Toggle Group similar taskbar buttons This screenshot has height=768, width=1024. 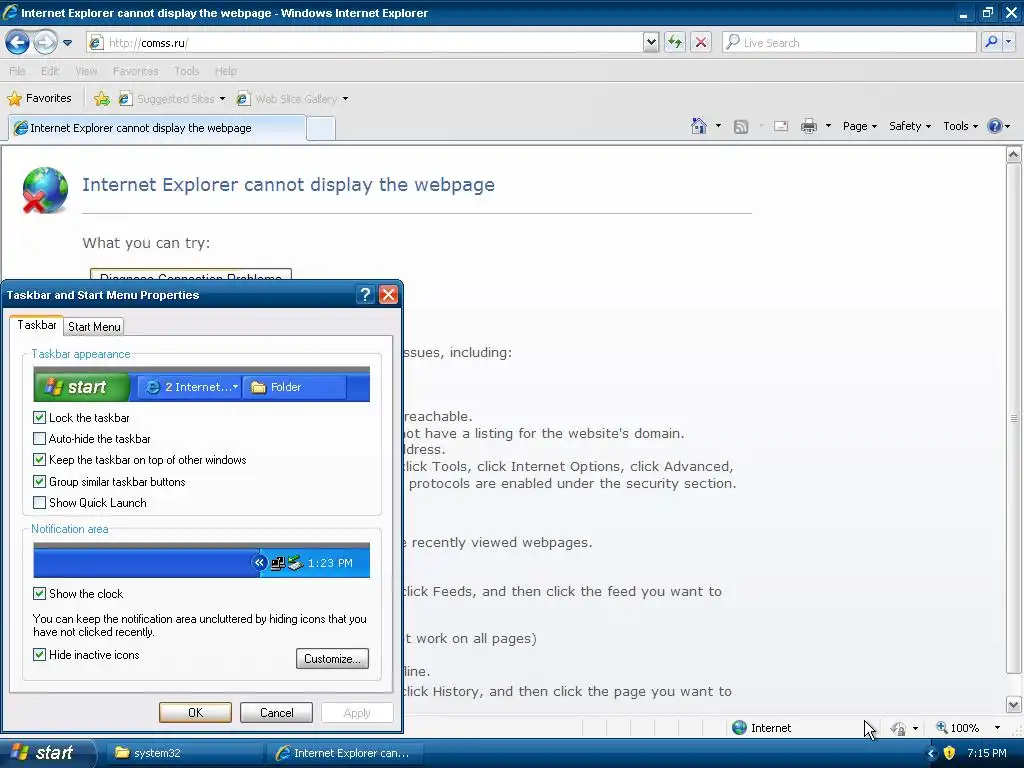pyautogui.click(x=39, y=482)
